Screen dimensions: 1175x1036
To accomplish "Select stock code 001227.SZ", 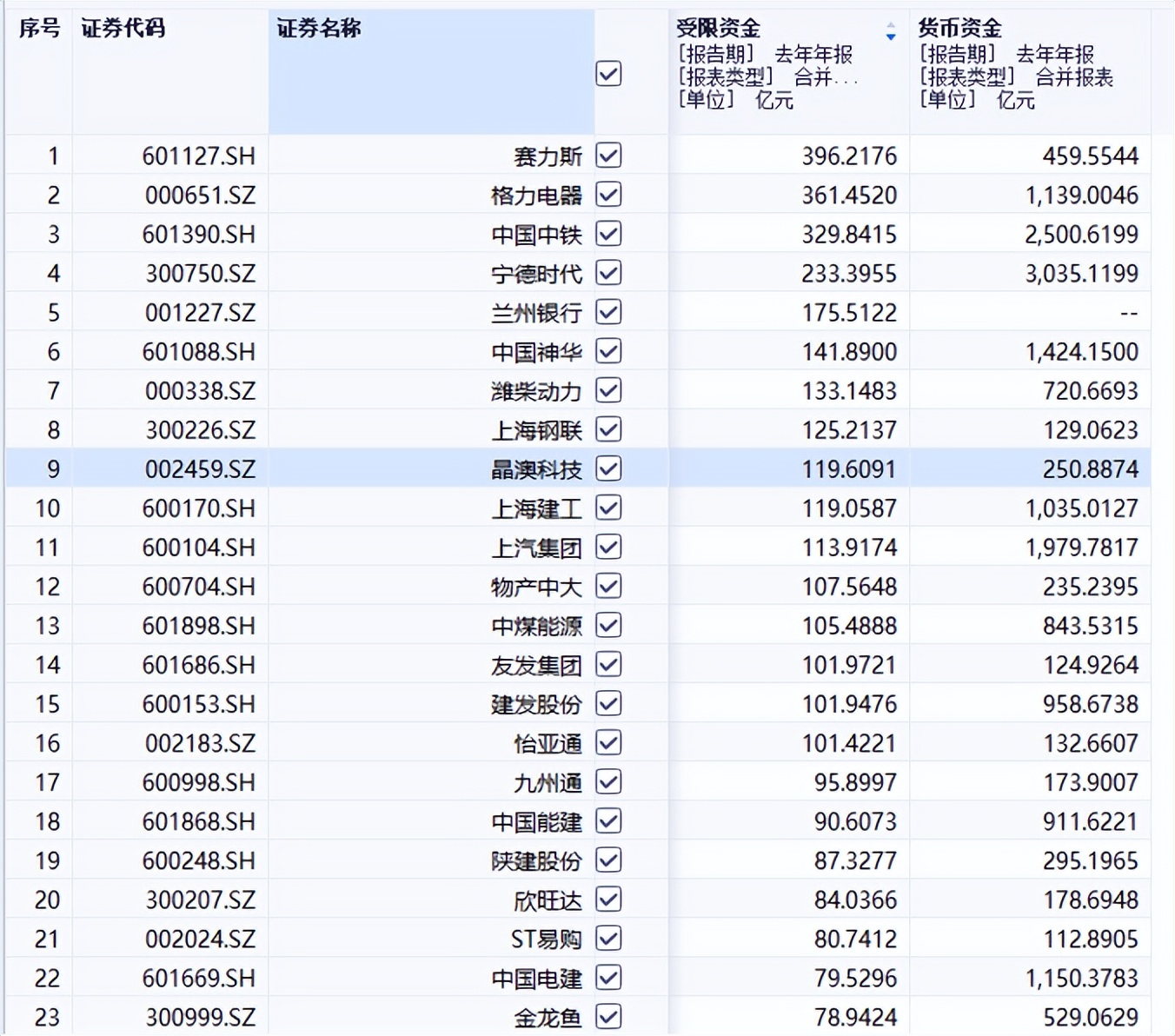I will pos(201,313).
